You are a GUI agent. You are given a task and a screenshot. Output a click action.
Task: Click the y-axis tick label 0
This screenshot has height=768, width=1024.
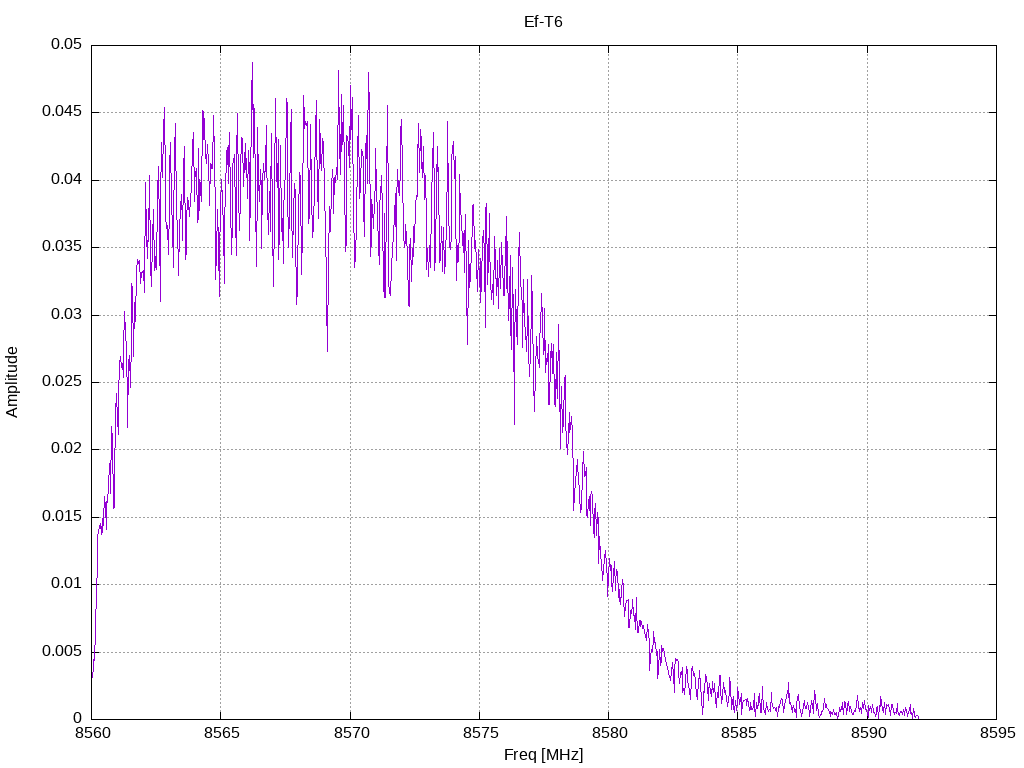point(78,719)
